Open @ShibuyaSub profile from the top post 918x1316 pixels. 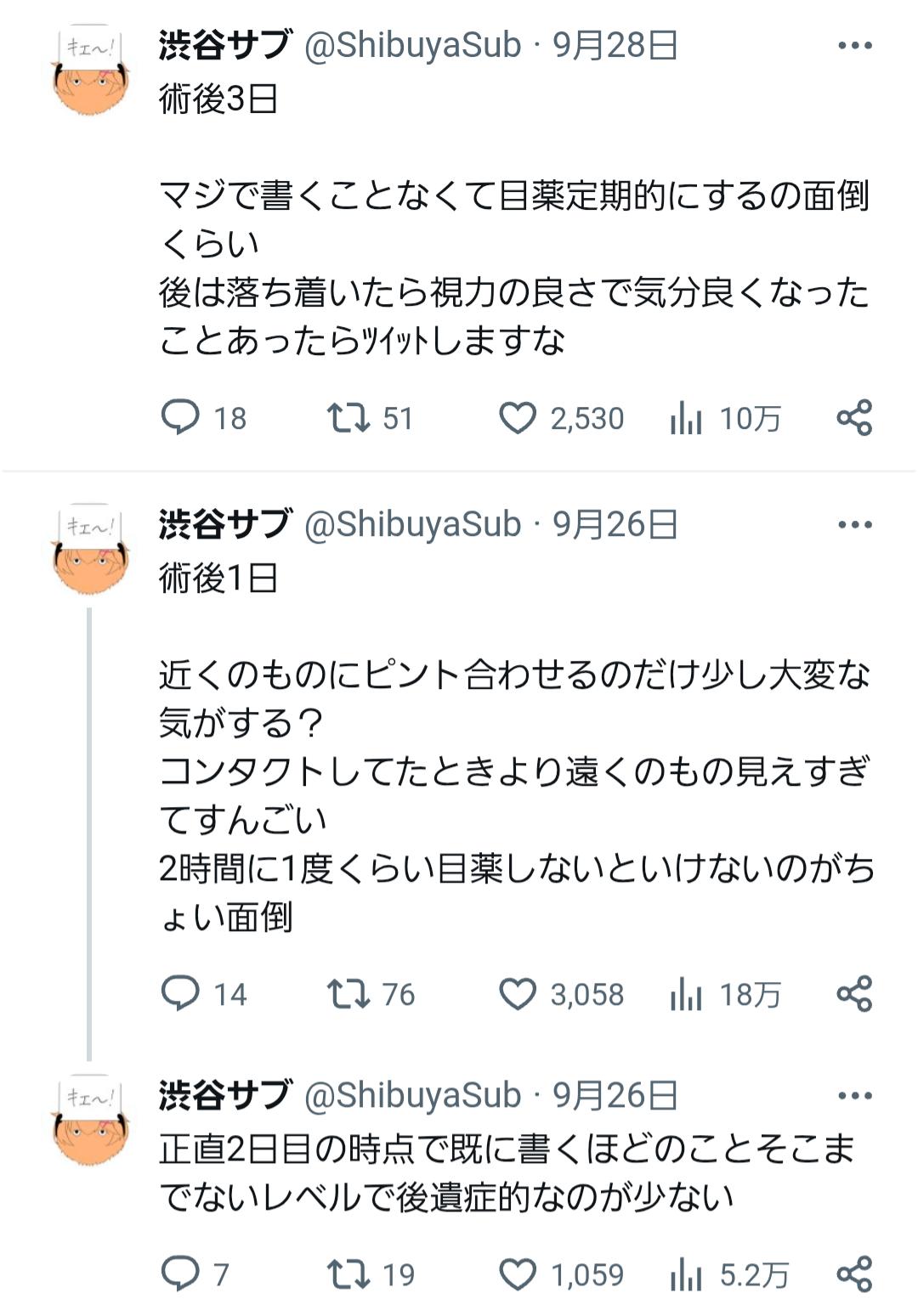(412, 46)
